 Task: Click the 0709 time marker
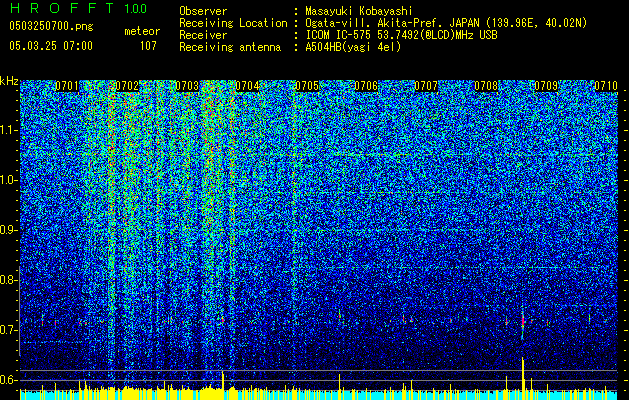(546, 86)
